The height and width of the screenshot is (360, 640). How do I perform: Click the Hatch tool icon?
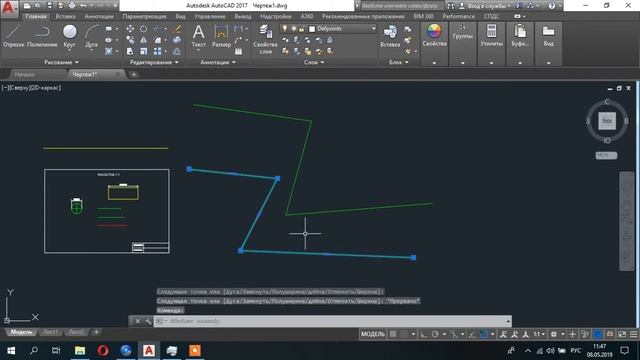(x=109, y=51)
